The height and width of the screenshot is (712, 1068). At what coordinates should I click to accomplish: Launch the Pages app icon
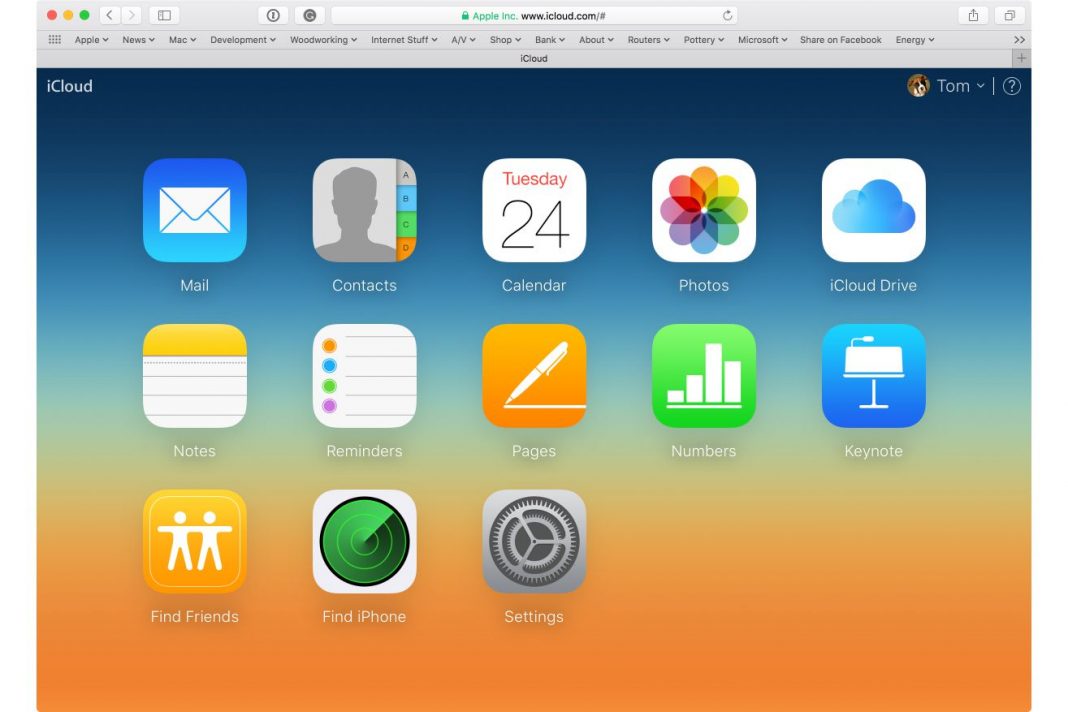534,376
